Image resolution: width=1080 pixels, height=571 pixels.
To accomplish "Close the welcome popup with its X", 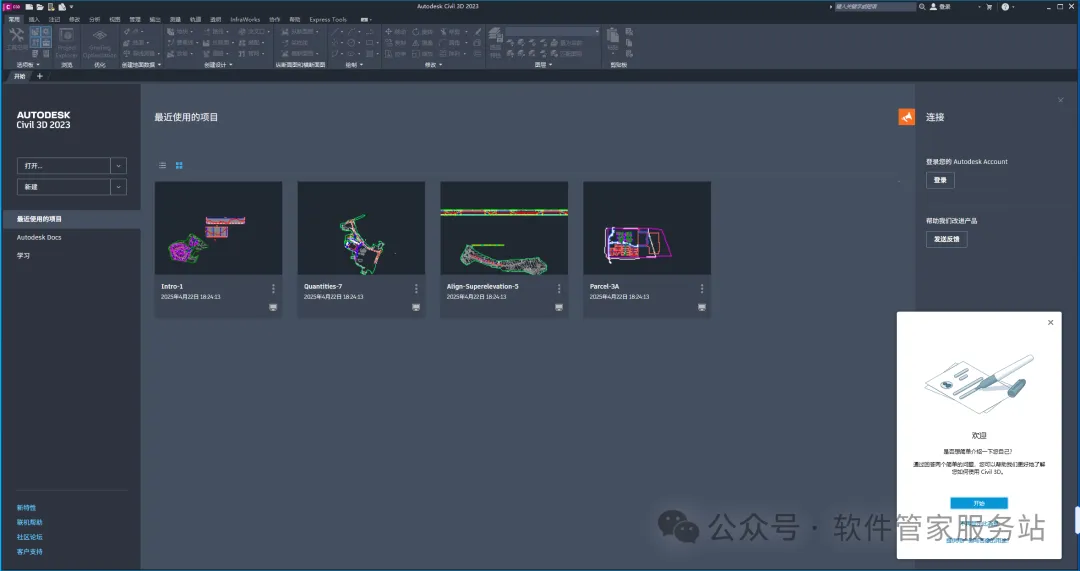I will 1050,322.
